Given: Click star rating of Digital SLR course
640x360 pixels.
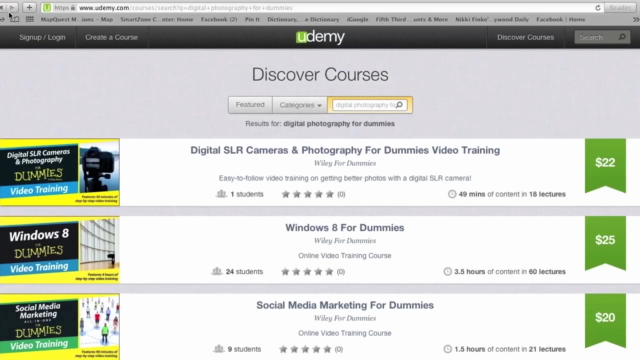Looking at the screenshot, I should (x=308, y=194).
